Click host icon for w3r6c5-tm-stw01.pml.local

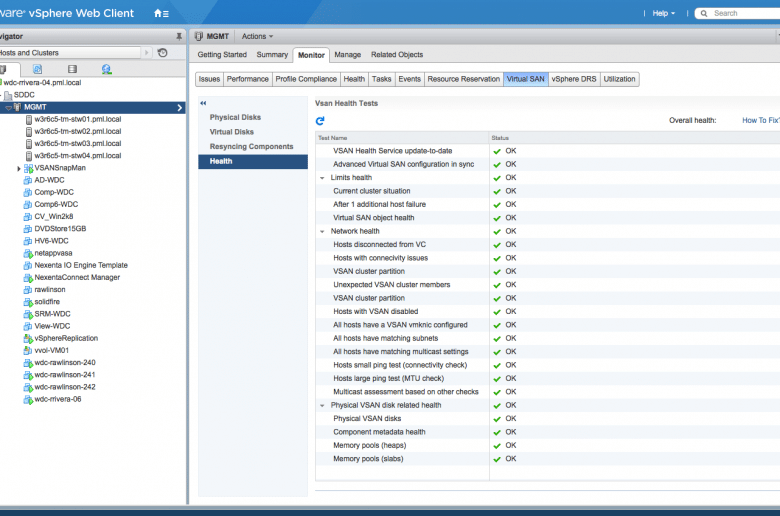[29, 119]
